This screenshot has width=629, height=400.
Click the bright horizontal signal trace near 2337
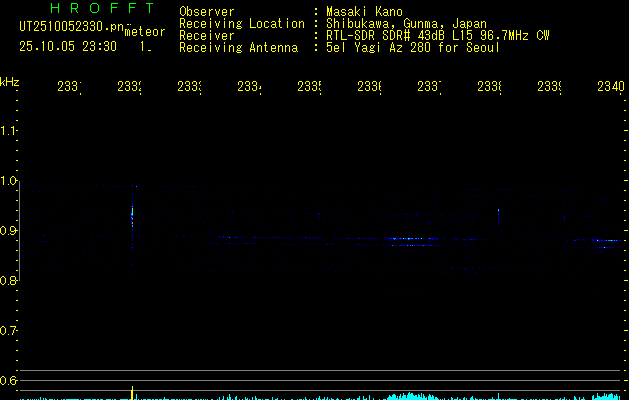[x=412, y=239]
